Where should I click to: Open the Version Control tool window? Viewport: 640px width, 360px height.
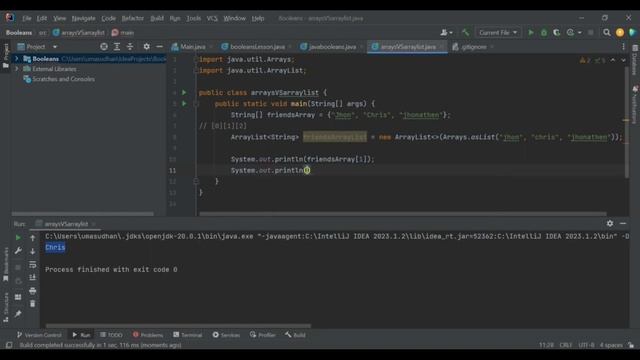(39, 335)
